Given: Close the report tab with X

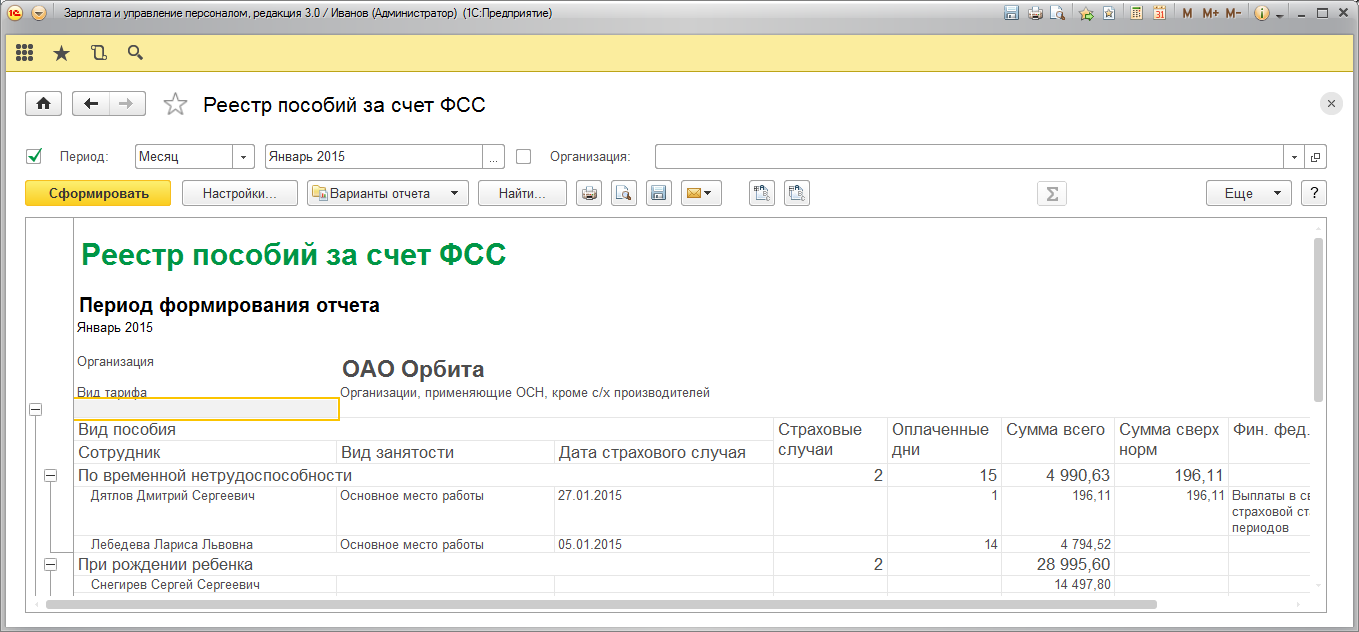Looking at the screenshot, I should pyautogui.click(x=1330, y=104).
